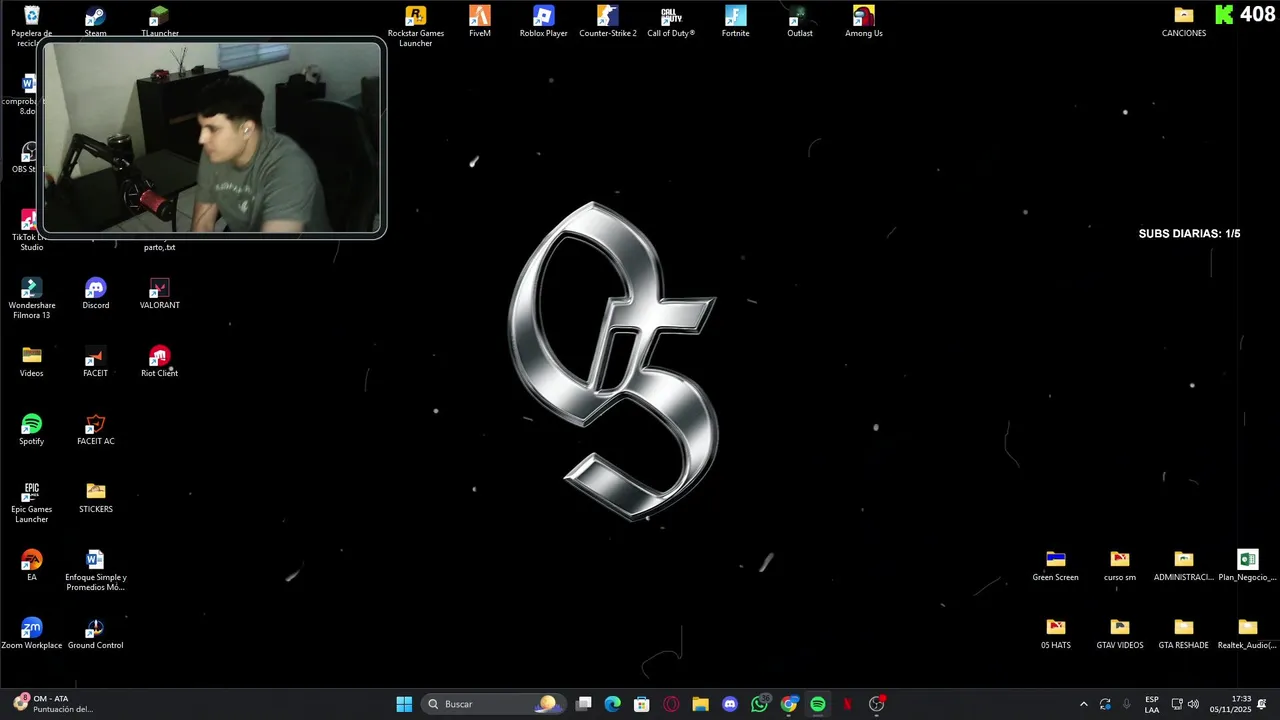Open the FiveM desktop icon

(x=480, y=21)
